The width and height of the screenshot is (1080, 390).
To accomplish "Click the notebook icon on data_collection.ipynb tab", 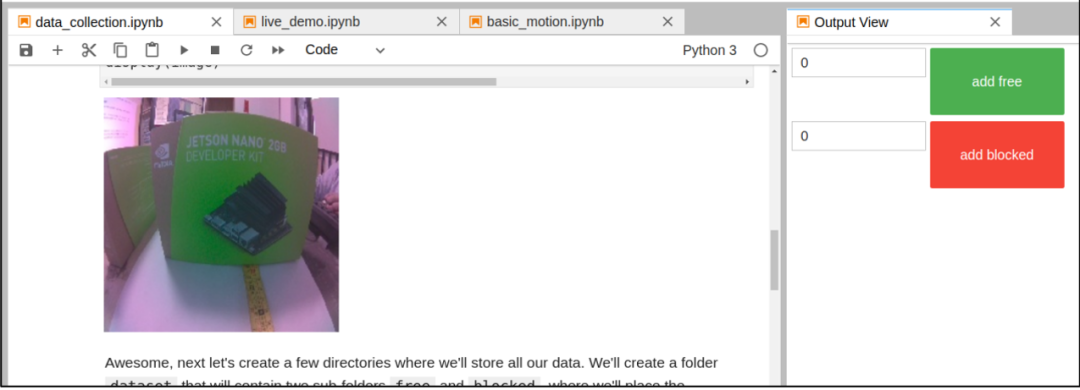I will [24, 22].
